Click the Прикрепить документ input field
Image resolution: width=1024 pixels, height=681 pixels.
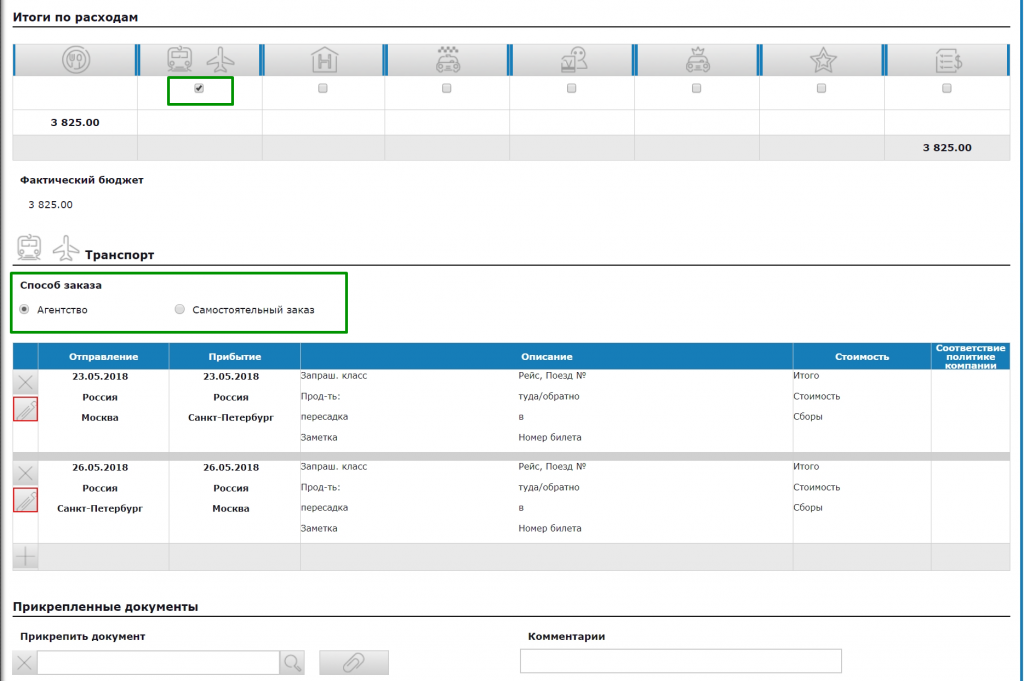[158, 662]
